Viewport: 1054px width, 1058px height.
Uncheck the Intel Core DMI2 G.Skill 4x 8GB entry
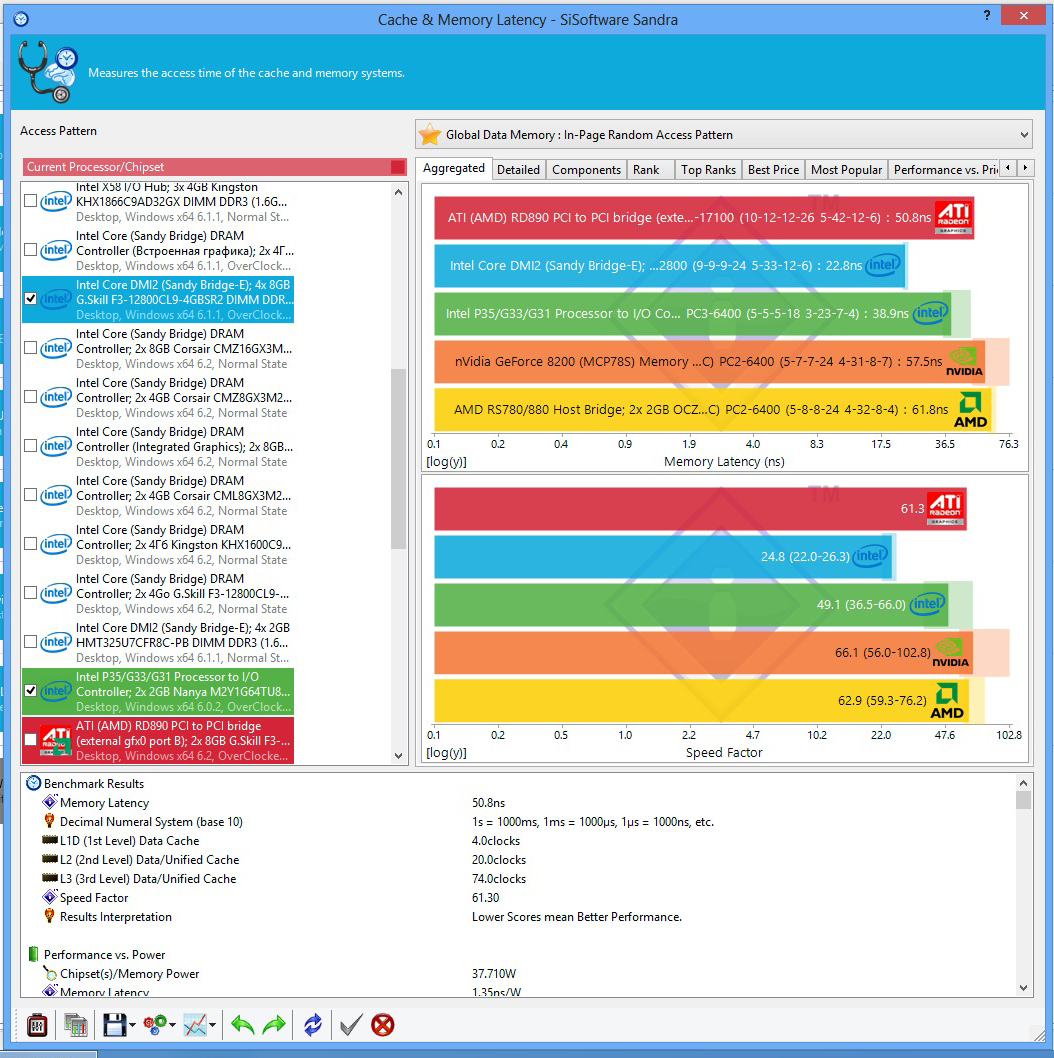[30, 298]
